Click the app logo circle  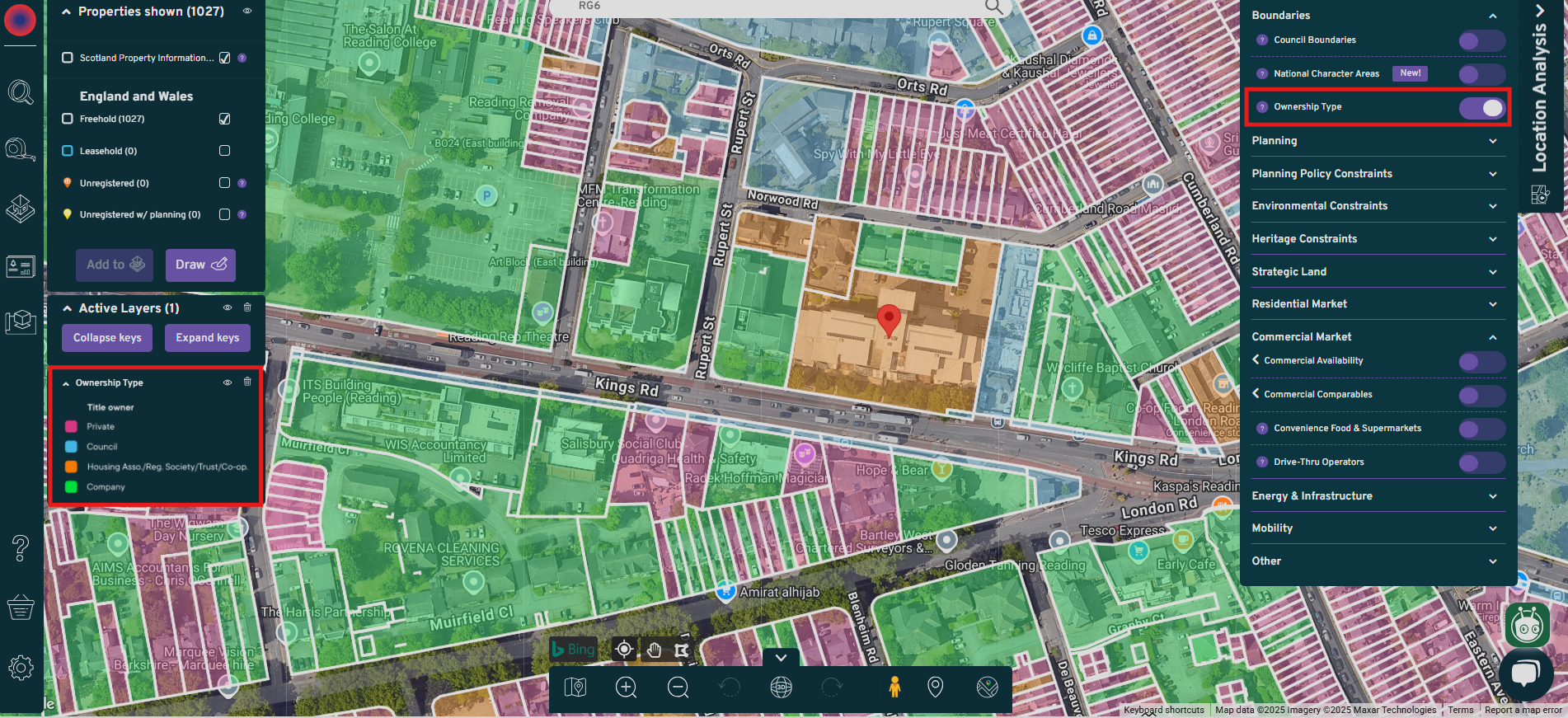coord(21,20)
